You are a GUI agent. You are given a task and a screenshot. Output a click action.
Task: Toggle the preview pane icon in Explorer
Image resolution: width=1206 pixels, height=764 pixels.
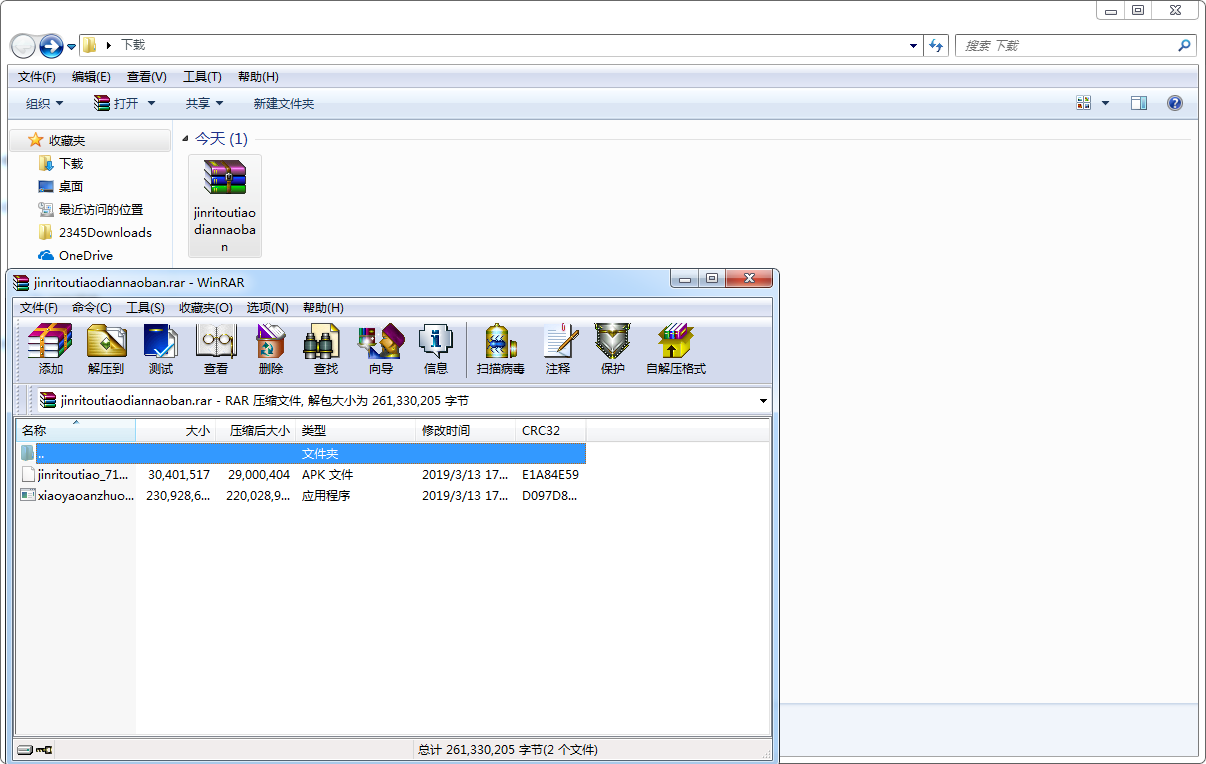point(1138,103)
